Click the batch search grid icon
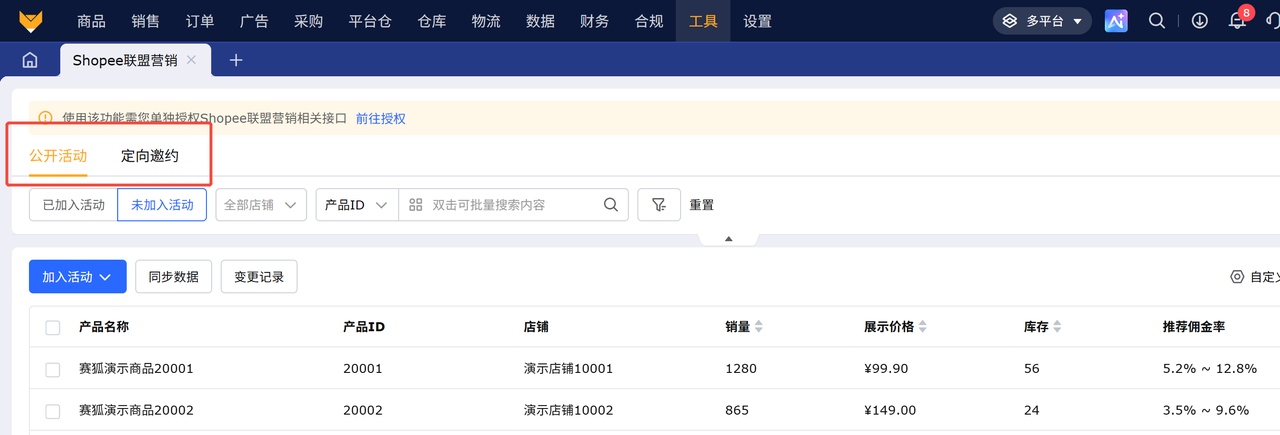The image size is (1280, 435). click(x=416, y=204)
